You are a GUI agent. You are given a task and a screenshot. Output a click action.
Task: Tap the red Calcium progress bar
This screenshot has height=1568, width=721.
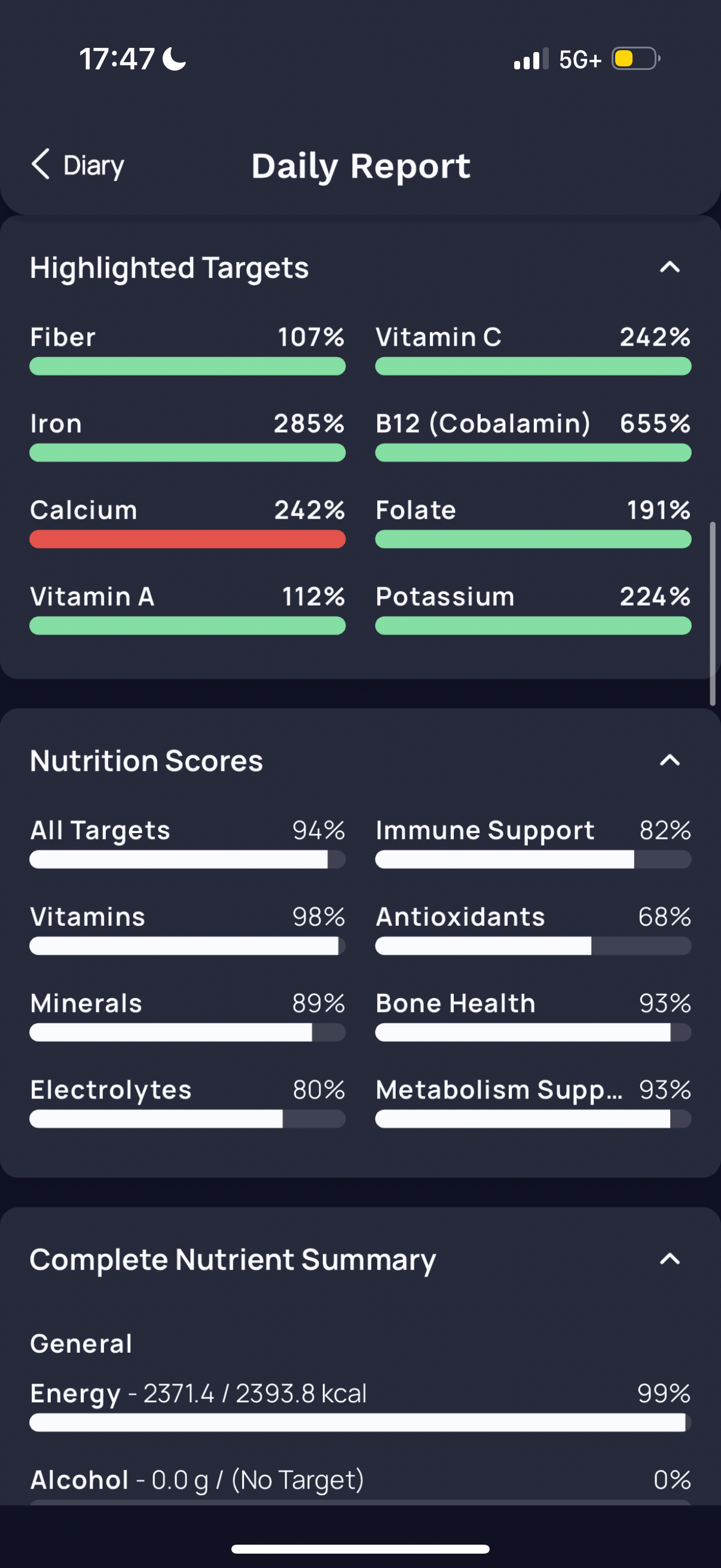coord(187,539)
